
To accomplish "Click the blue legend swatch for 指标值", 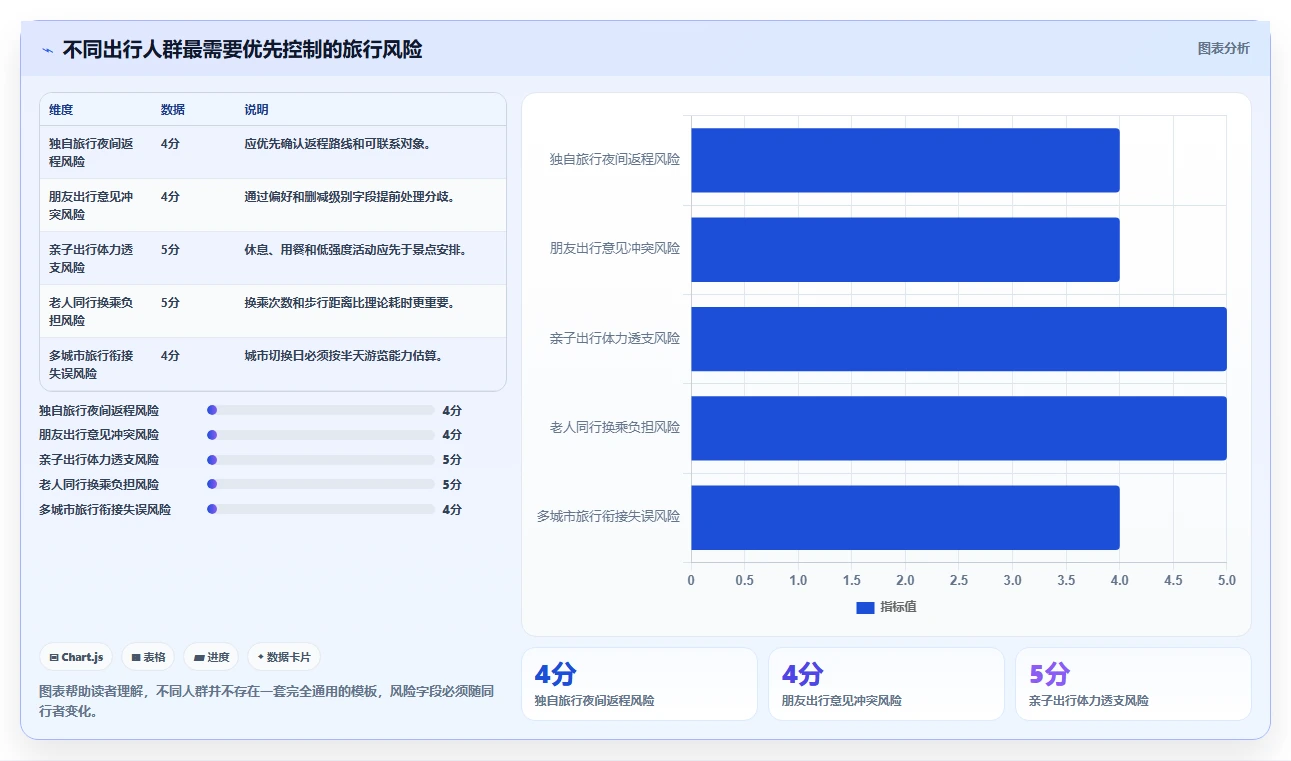I will (865, 608).
